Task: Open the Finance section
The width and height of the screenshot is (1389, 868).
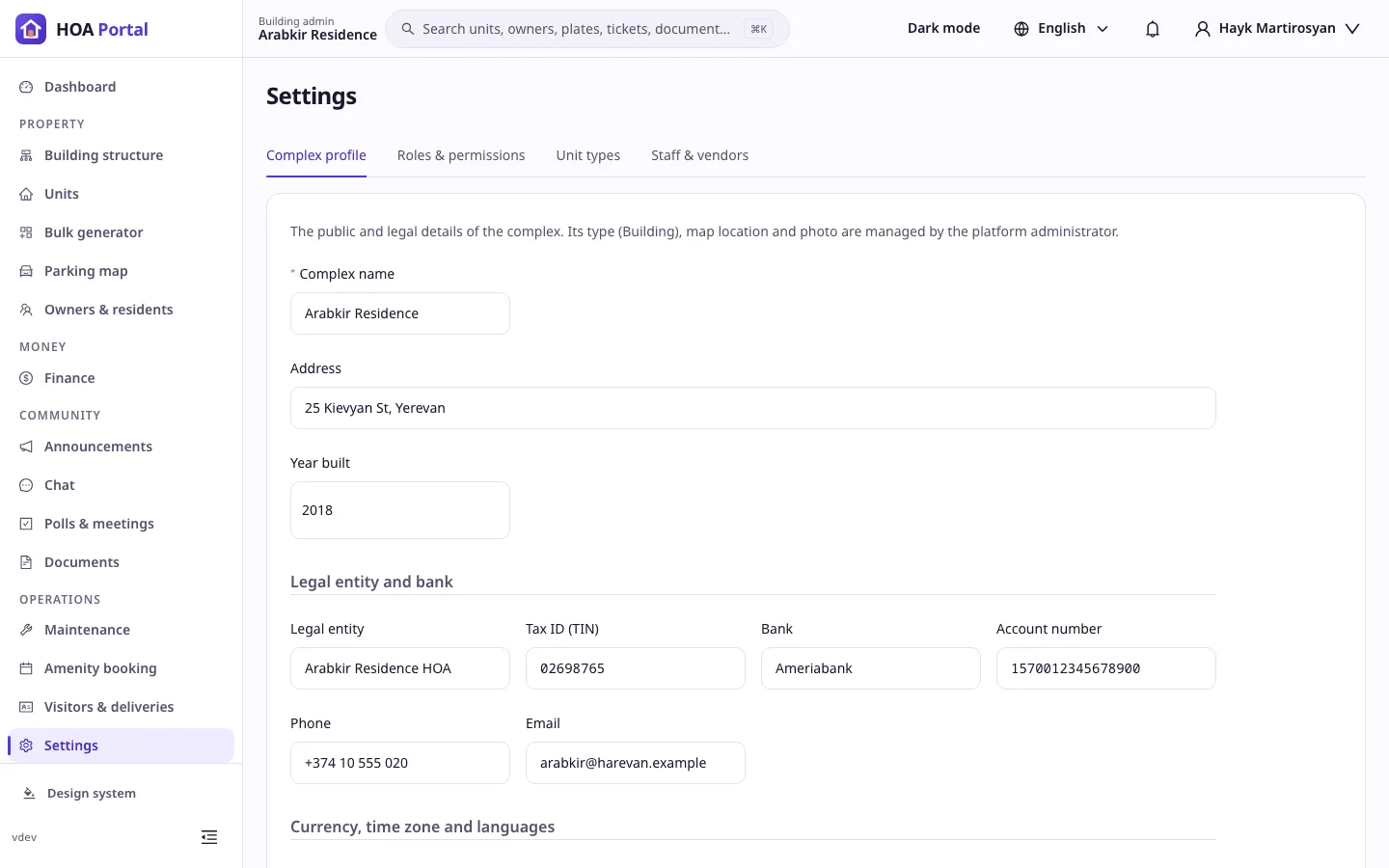Action: coord(121,378)
